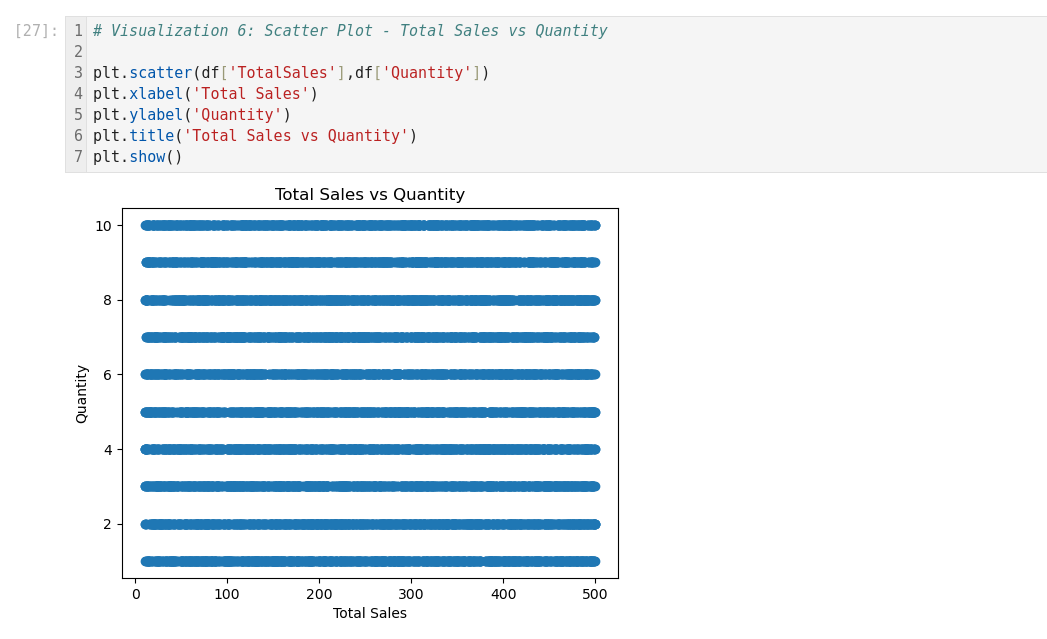Click the 'Quantity' string in plt.ylabel line
Image resolution: width=1047 pixels, height=639 pixels.
click(236, 115)
